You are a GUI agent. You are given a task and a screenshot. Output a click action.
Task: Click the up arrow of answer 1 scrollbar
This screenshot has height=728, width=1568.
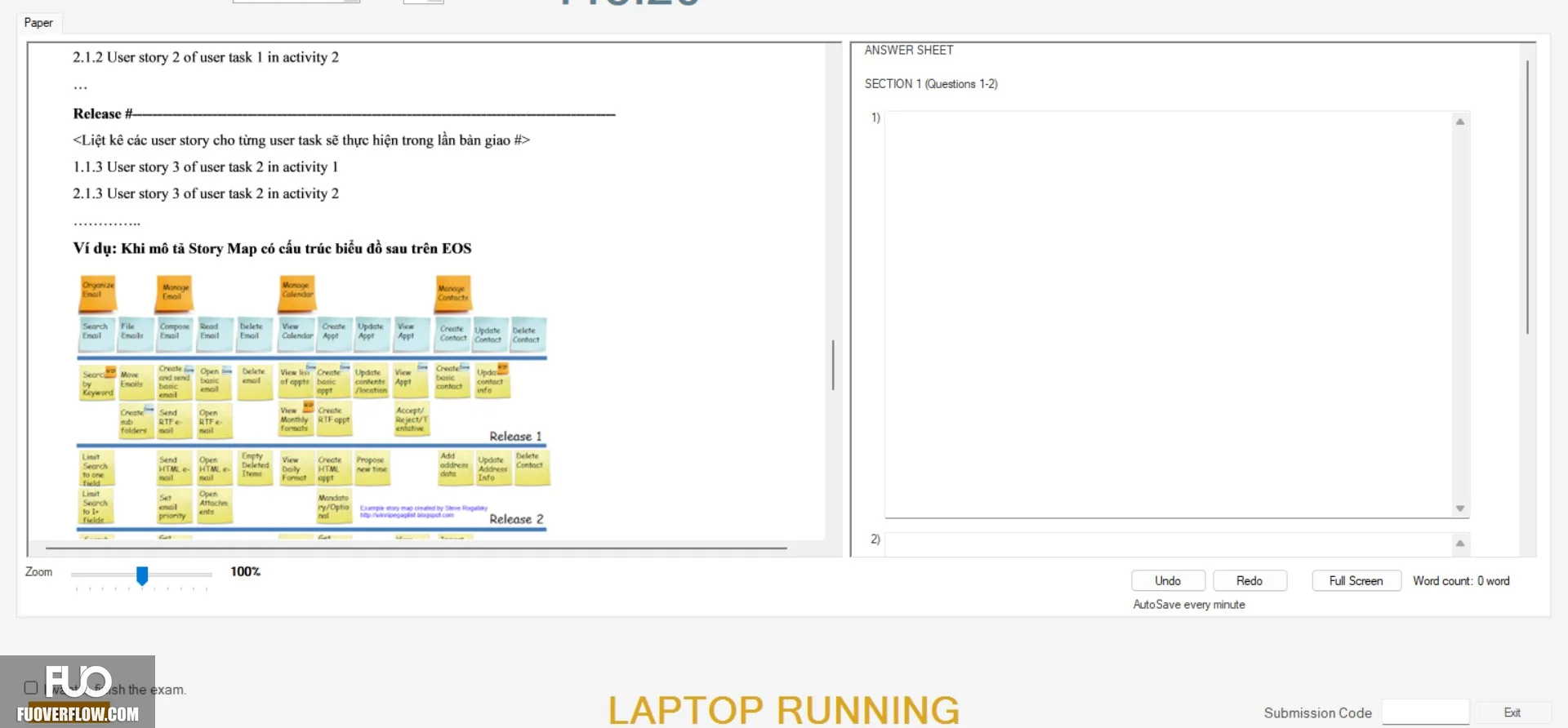pos(1460,122)
